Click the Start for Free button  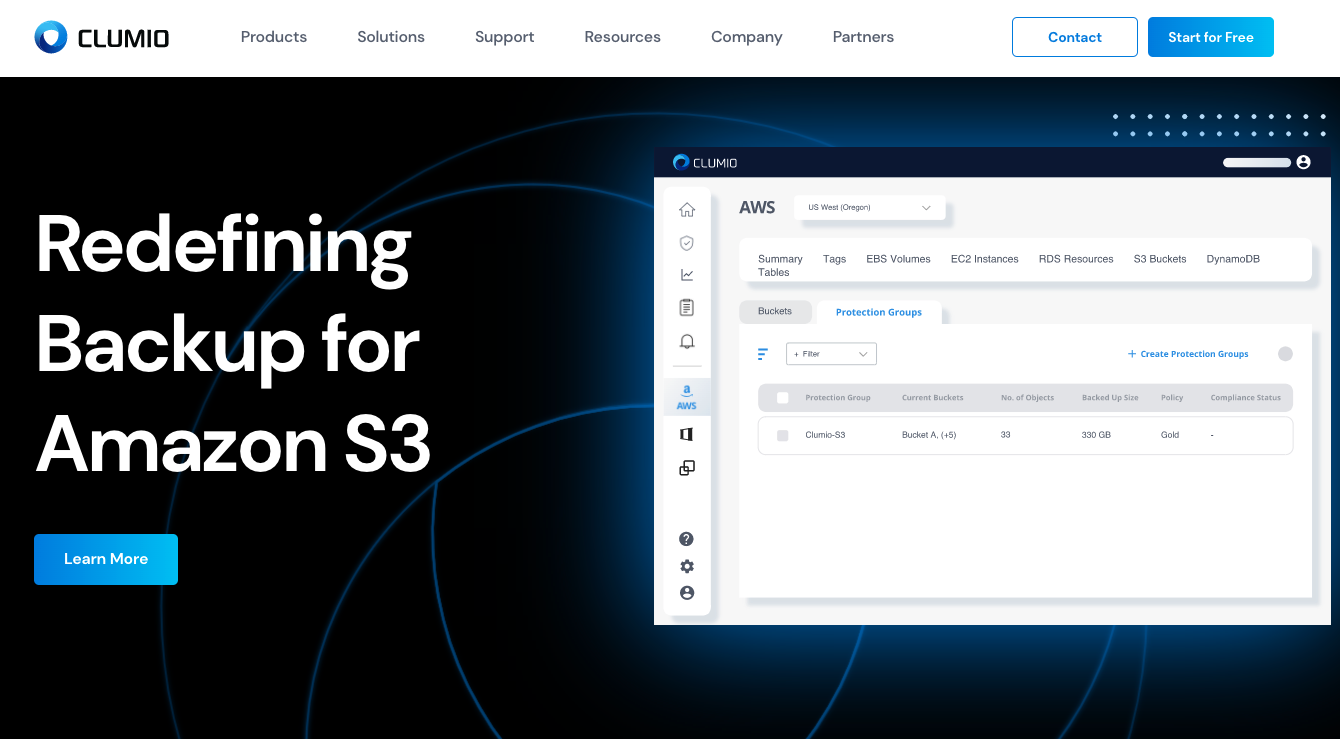(1211, 37)
